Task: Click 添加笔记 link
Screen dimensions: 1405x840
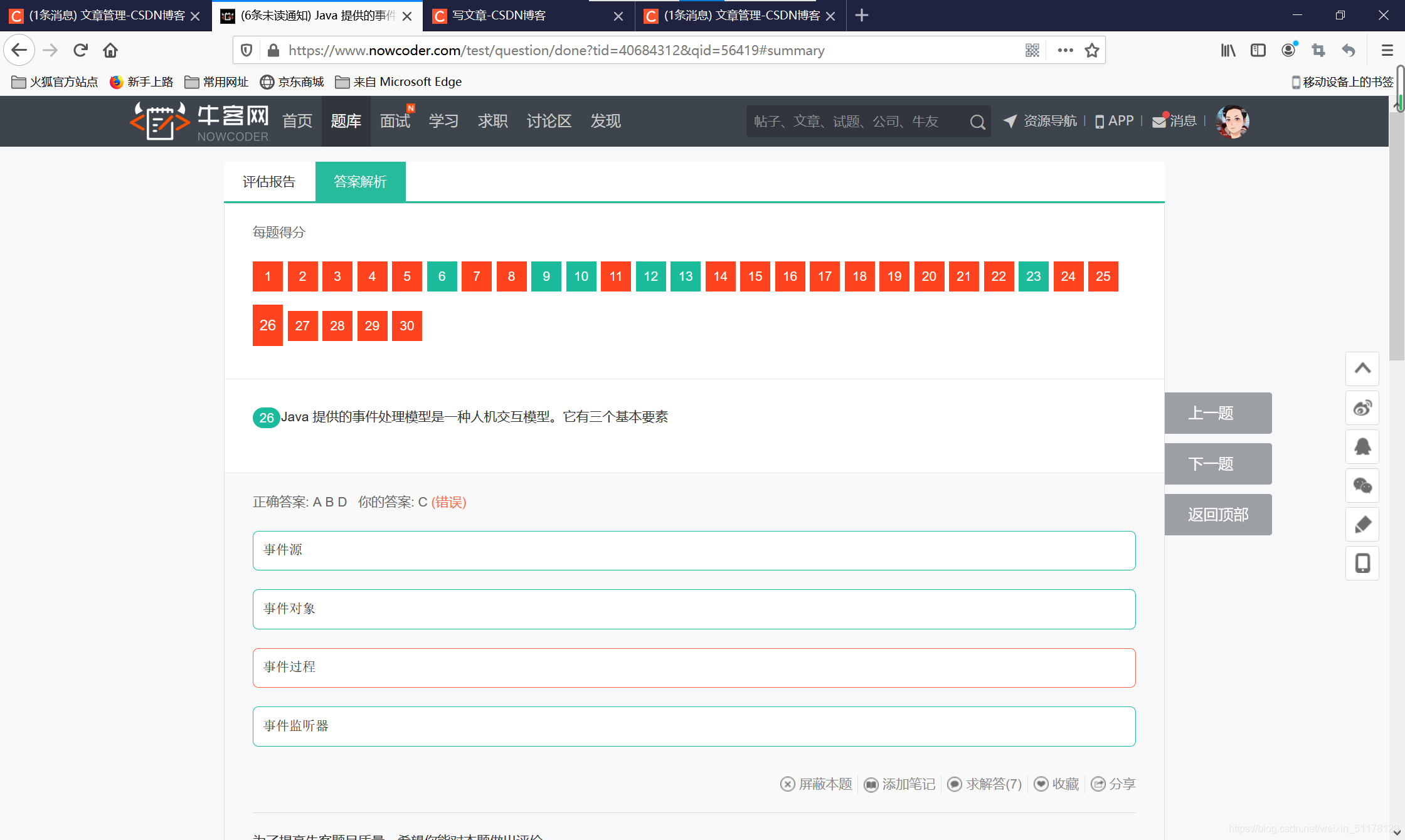Action: (899, 784)
